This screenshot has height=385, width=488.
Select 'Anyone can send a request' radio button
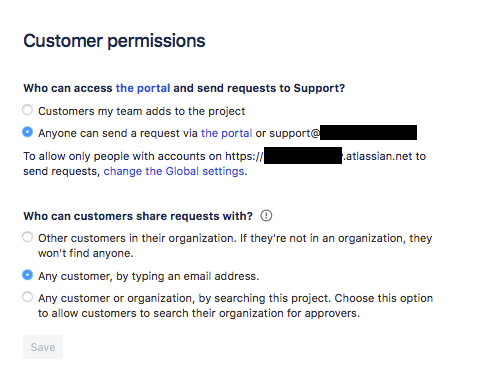28,132
